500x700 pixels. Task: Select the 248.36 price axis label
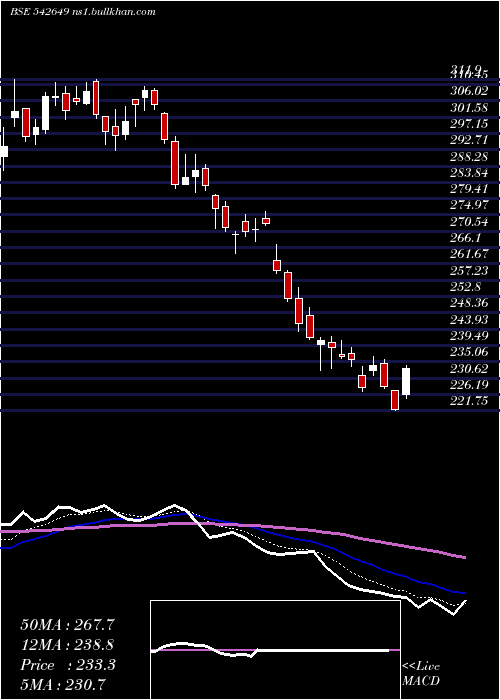tap(468, 303)
